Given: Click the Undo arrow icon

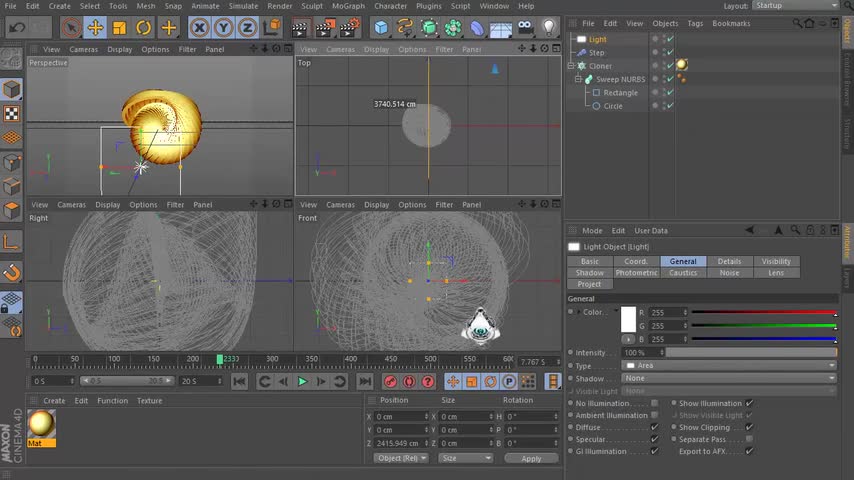Looking at the screenshot, I should (x=17, y=28).
